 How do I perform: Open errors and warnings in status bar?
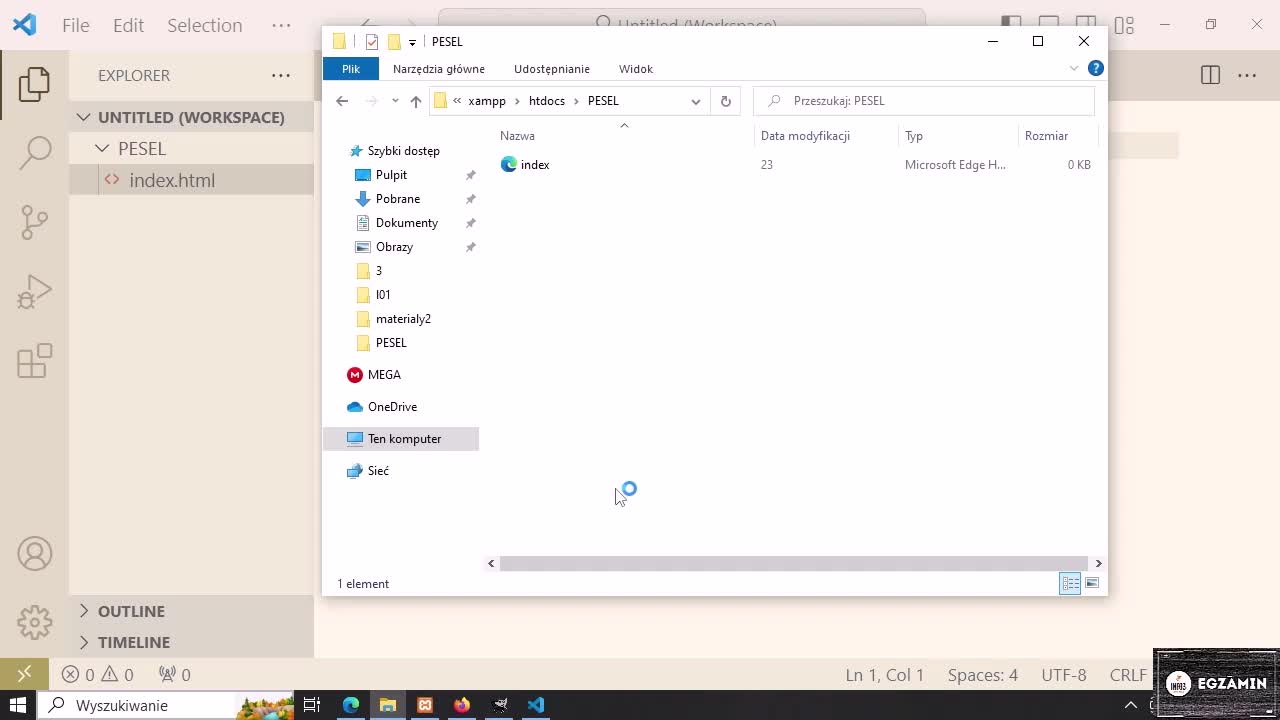pyautogui.click(x=98, y=675)
